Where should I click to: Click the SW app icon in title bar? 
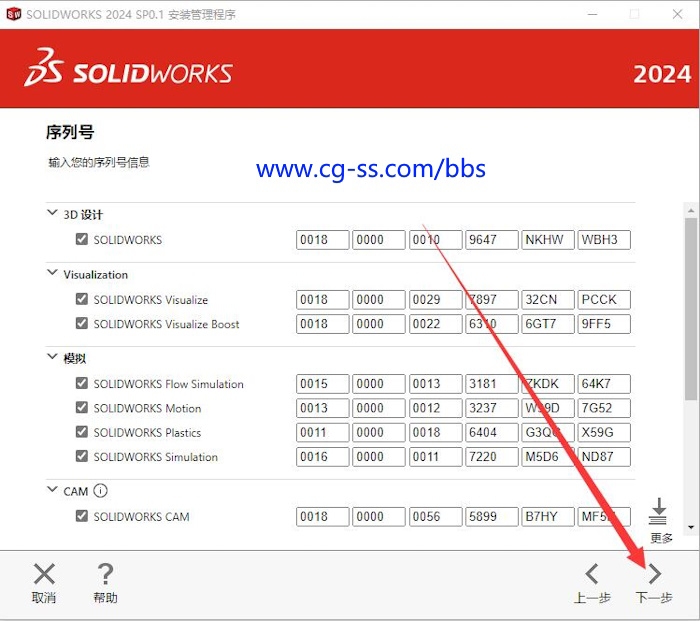click(x=12, y=14)
